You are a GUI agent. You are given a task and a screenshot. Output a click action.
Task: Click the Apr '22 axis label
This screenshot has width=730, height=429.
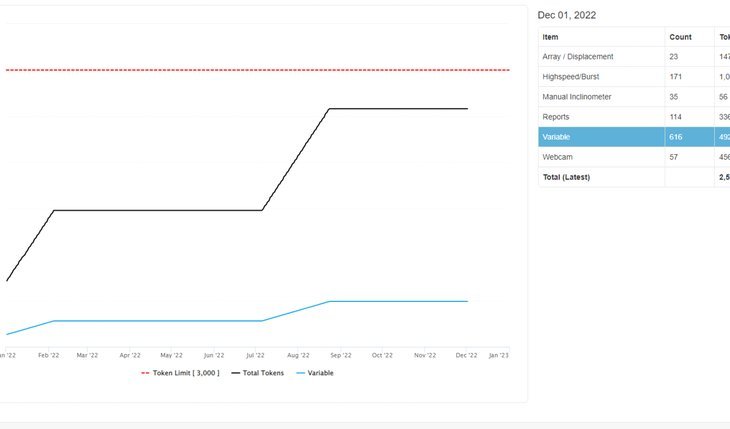point(130,355)
